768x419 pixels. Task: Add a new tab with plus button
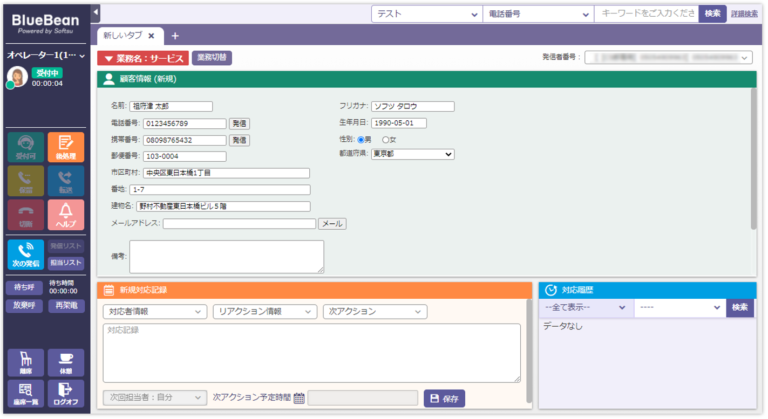pos(176,36)
